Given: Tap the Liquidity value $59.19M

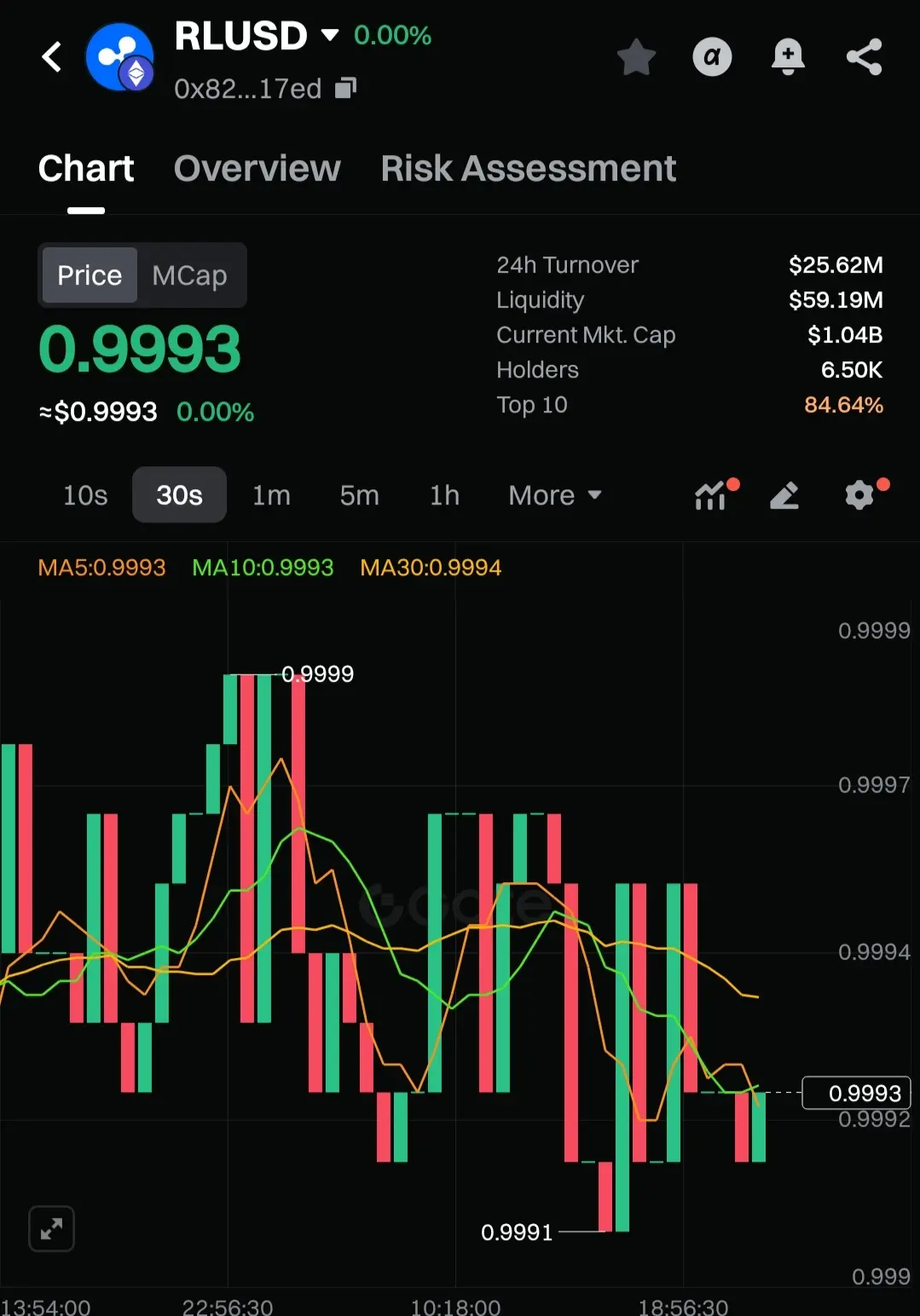Looking at the screenshot, I should coord(836,300).
